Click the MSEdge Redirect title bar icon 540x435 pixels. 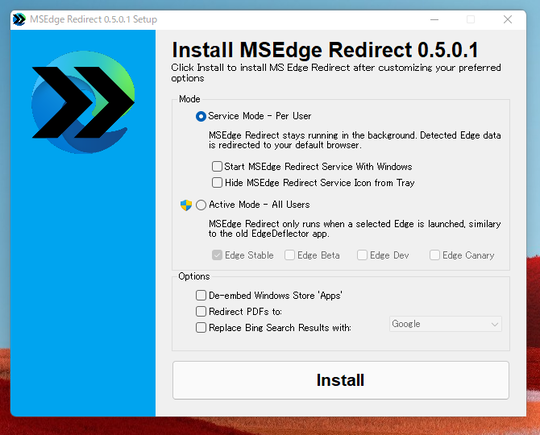pos(19,19)
